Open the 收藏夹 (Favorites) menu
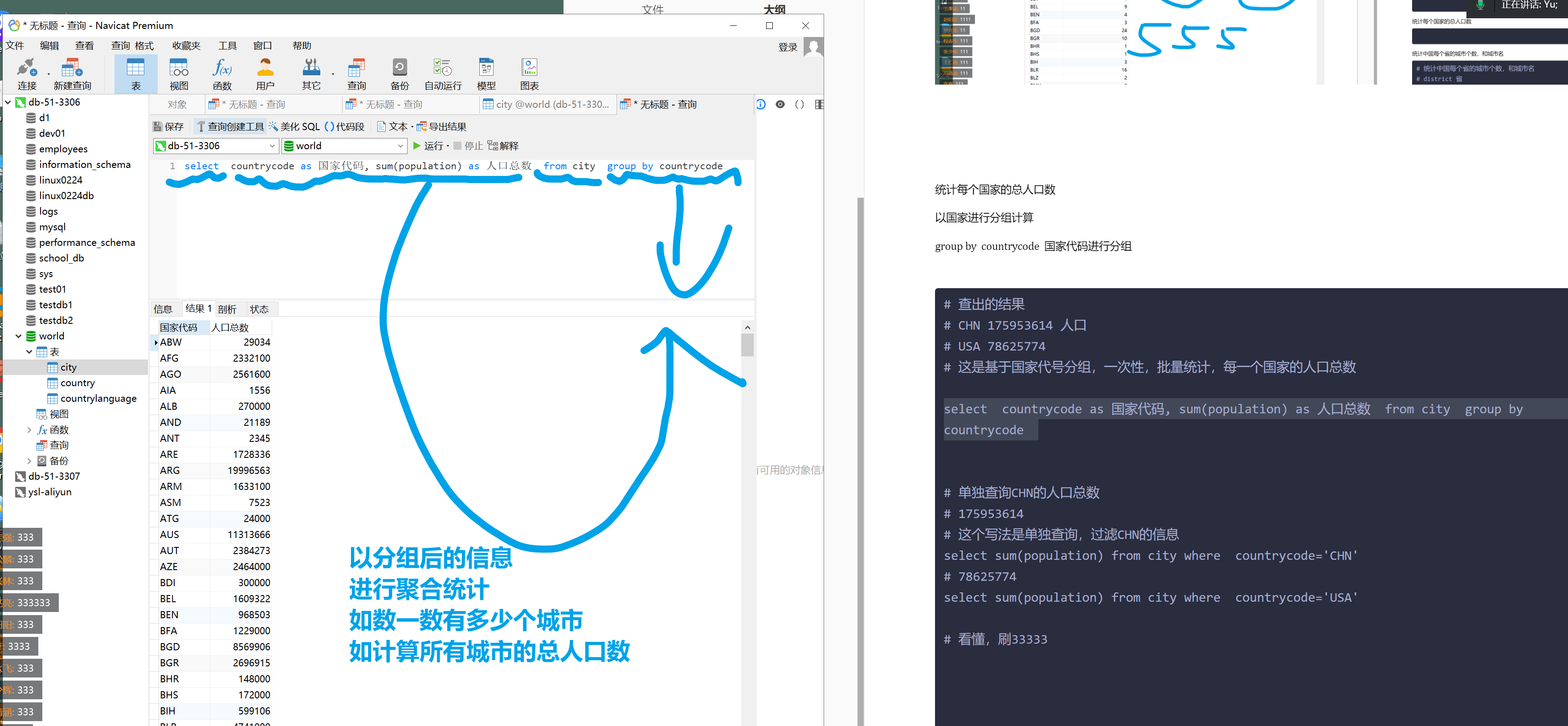The image size is (1568, 726). pos(186,45)
